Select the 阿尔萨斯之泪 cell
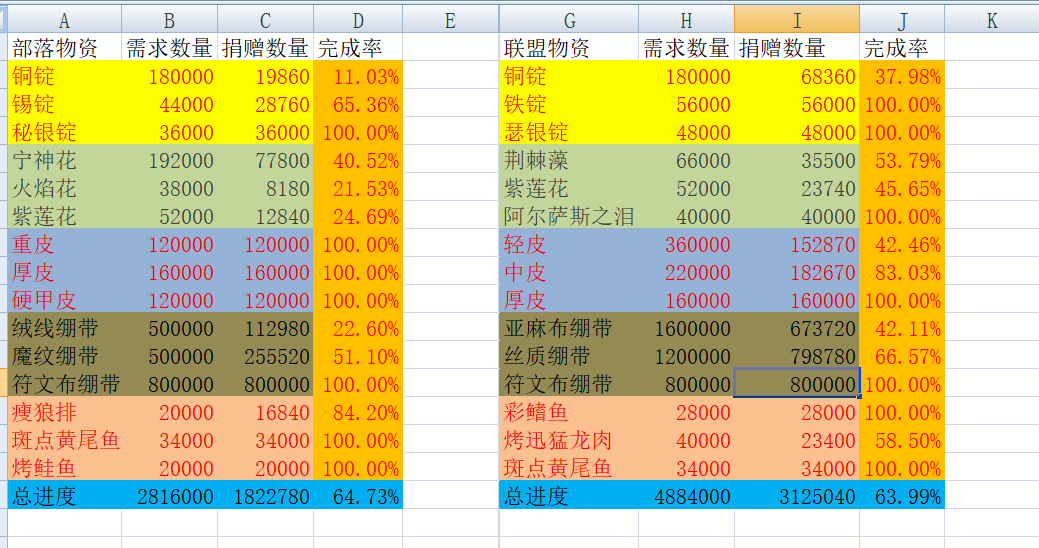This screenshot has width=1039, height=548. (569, 216)
